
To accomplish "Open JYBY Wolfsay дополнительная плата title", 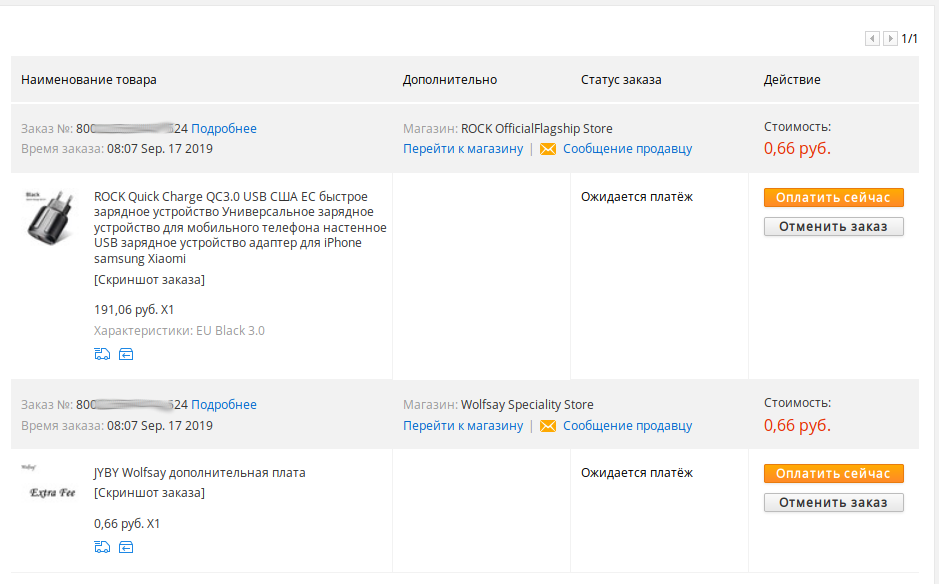I will (x=199, y=473).
